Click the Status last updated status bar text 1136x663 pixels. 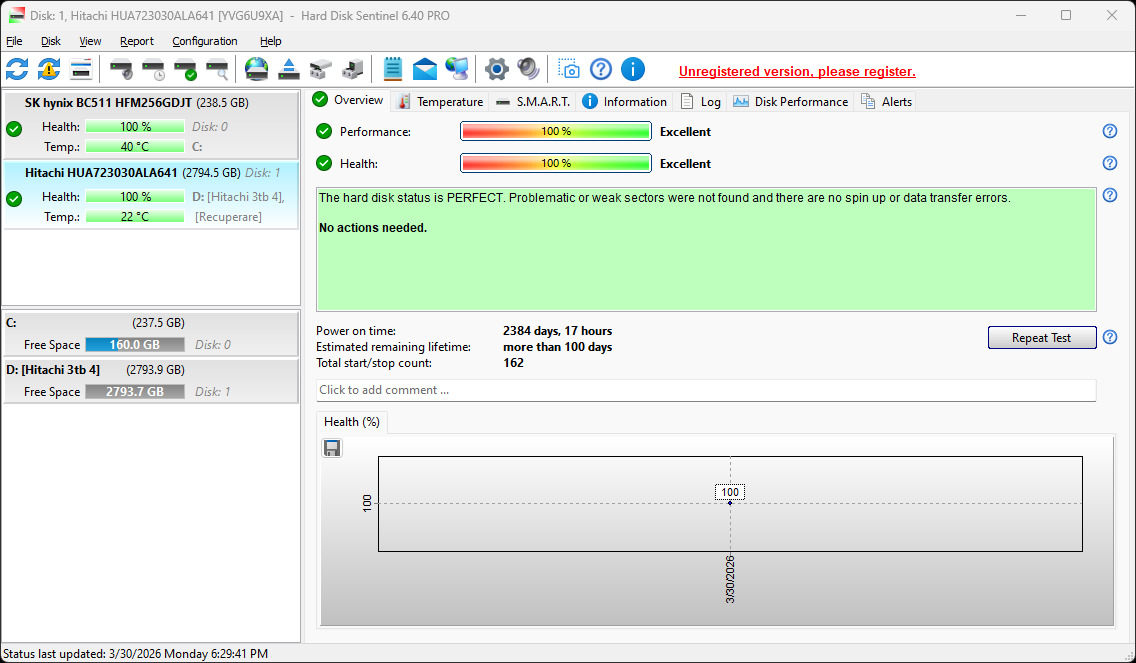pyautogui.click(x=135, y=654)
